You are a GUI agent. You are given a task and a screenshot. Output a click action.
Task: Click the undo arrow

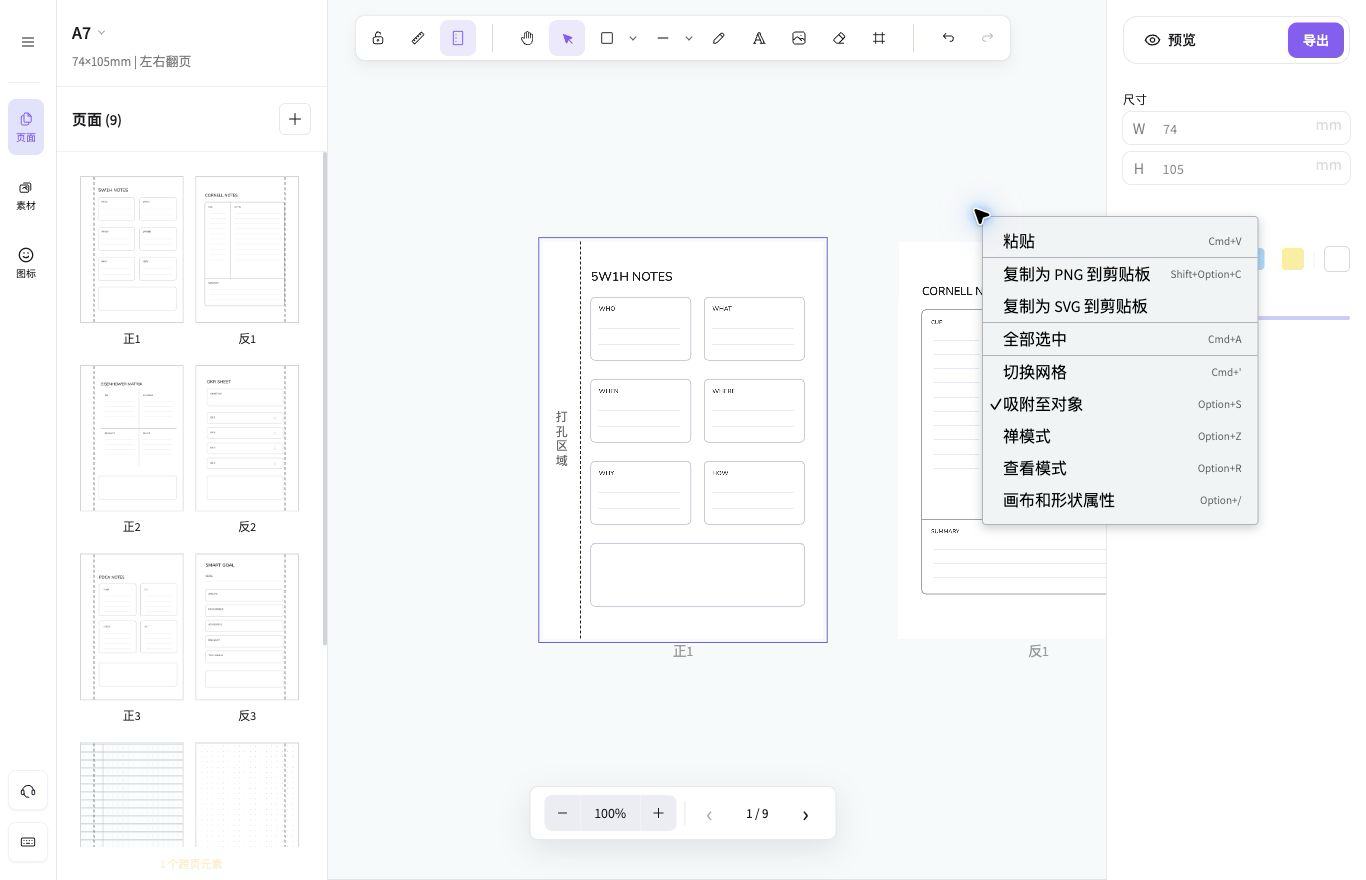[948, 38]
